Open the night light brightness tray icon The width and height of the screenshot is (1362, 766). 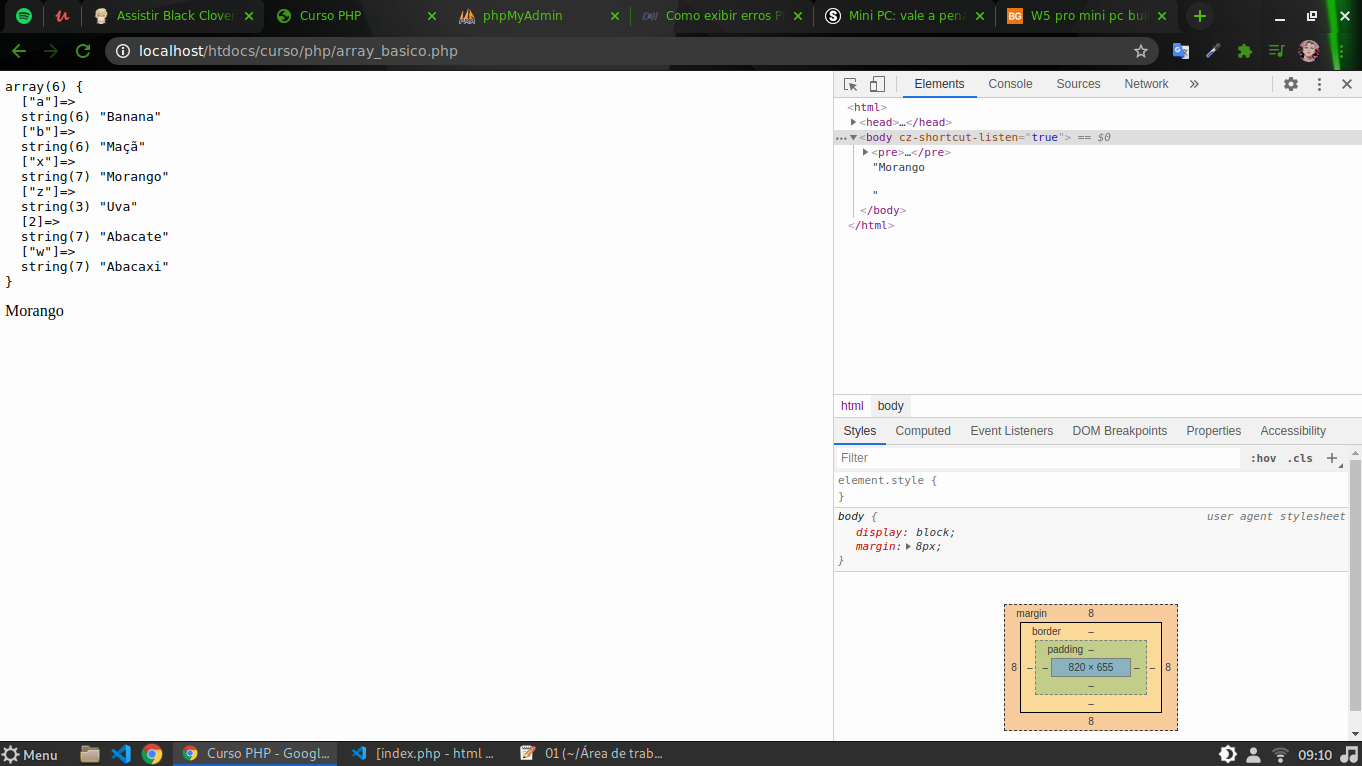click(1228, 754)
